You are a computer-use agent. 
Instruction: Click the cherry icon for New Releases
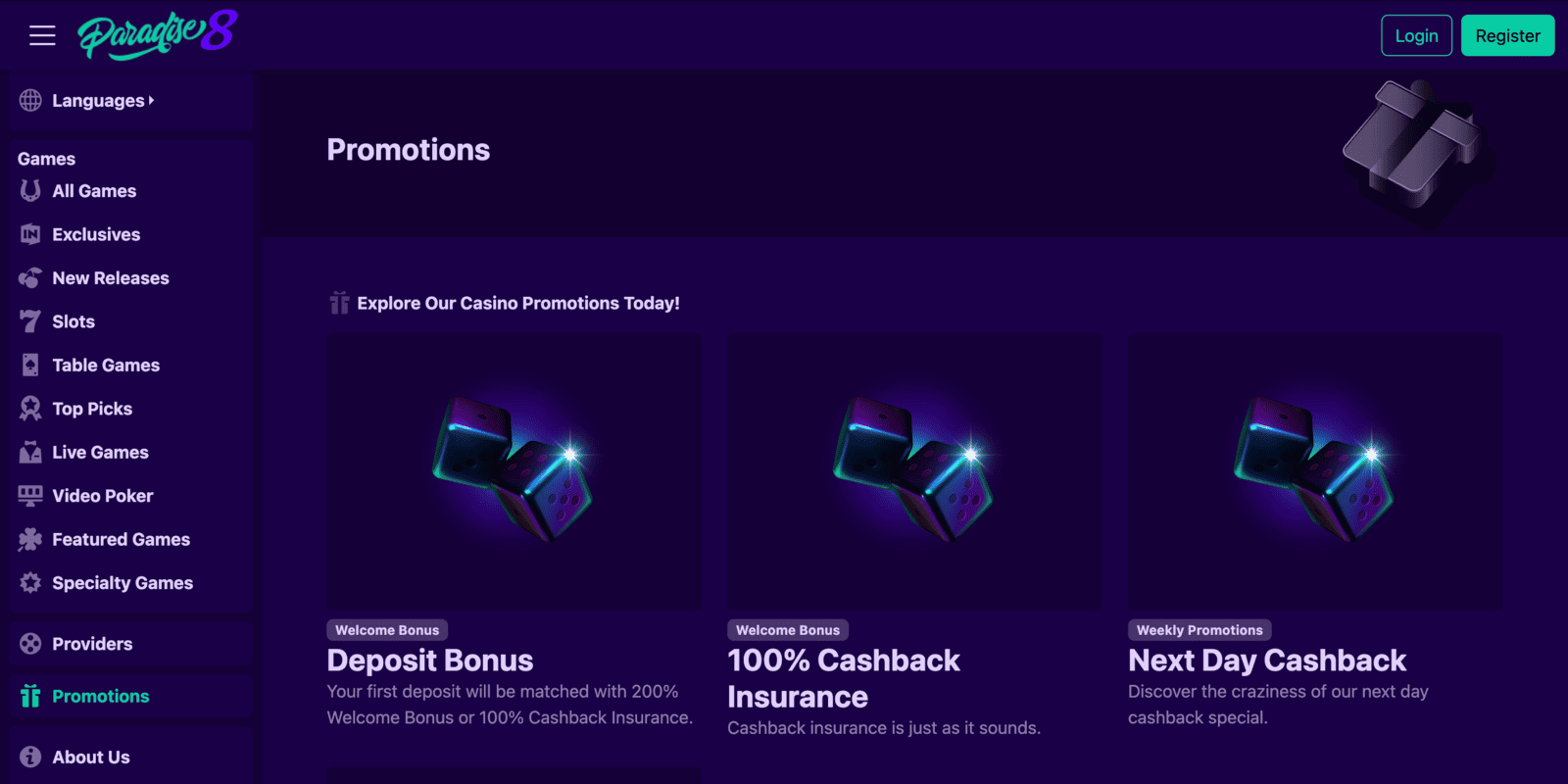point(30,278)
